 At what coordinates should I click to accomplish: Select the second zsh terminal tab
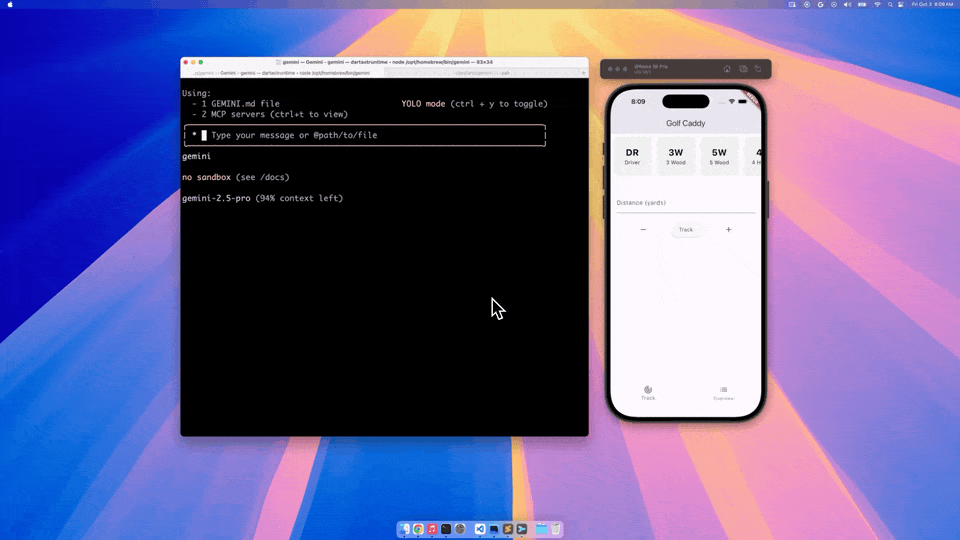481,73
